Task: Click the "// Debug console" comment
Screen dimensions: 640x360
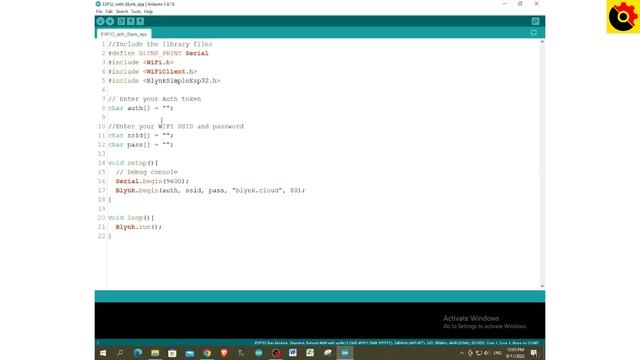Action: click(x=147, y=172)
